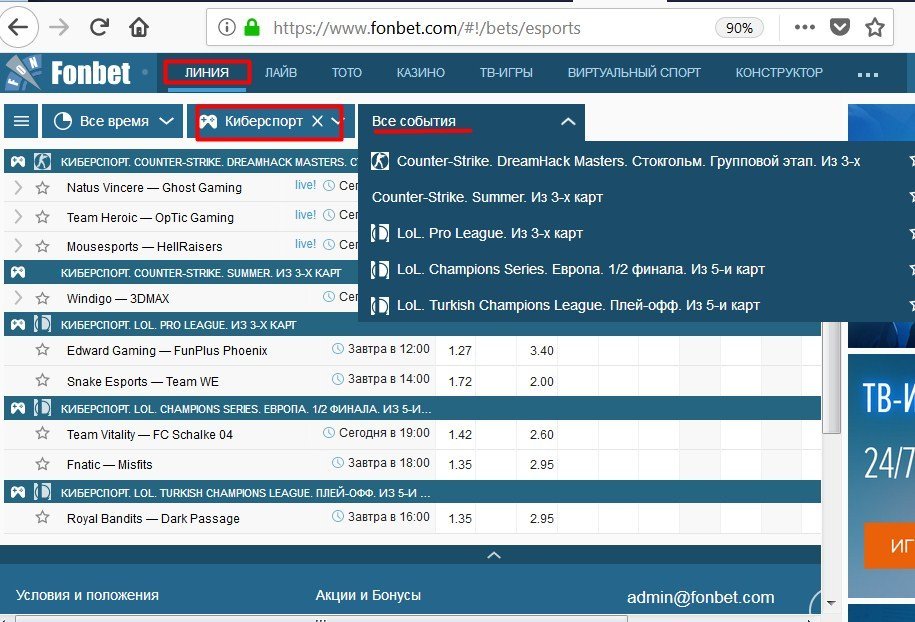The height and width of the screenshot is (622, 915).
Task: Click gamepad icon in DreamHack Masters header
Action: [x=18, y=162]
